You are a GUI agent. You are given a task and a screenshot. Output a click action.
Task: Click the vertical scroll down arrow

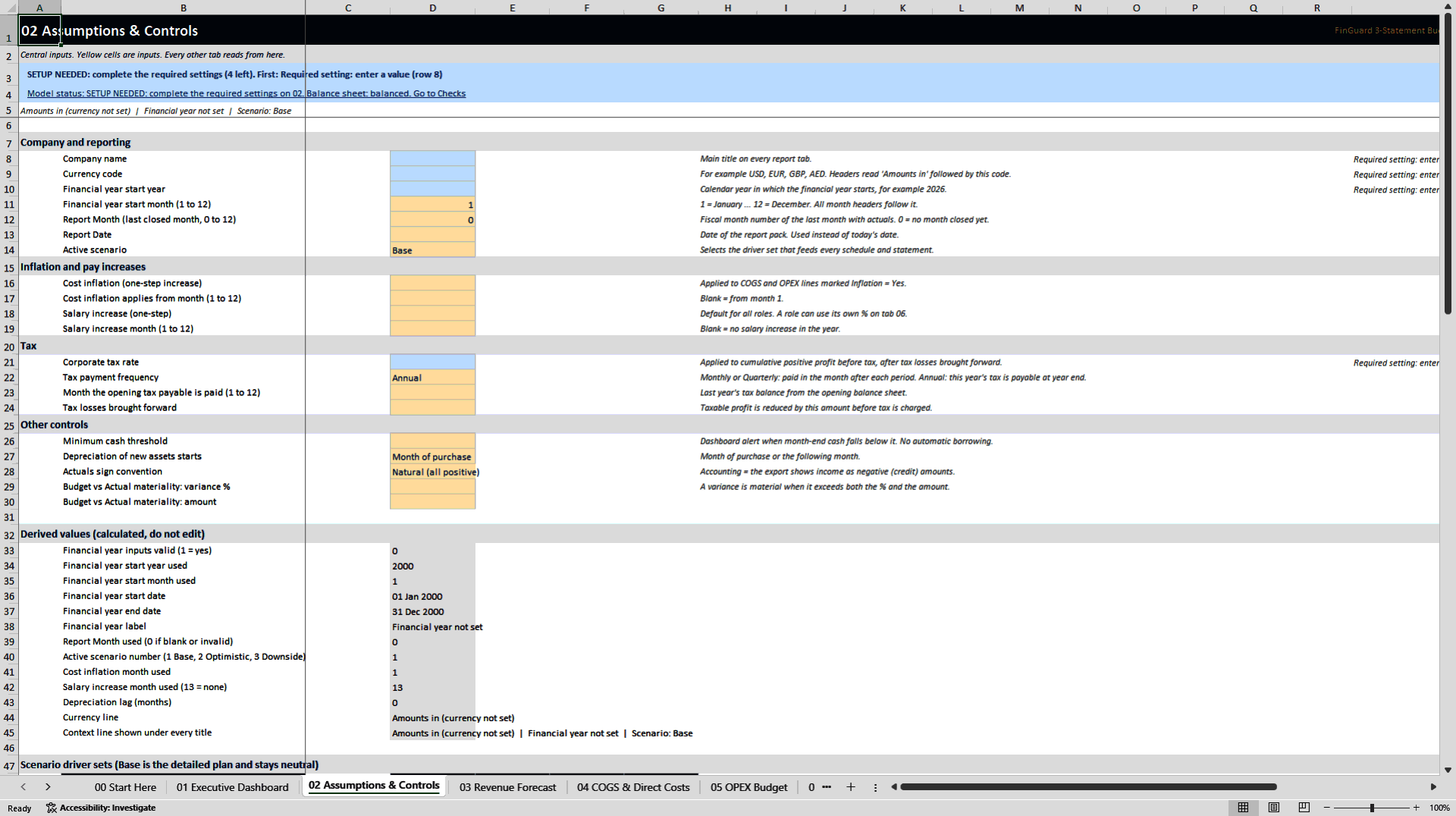click(1448, 770)
